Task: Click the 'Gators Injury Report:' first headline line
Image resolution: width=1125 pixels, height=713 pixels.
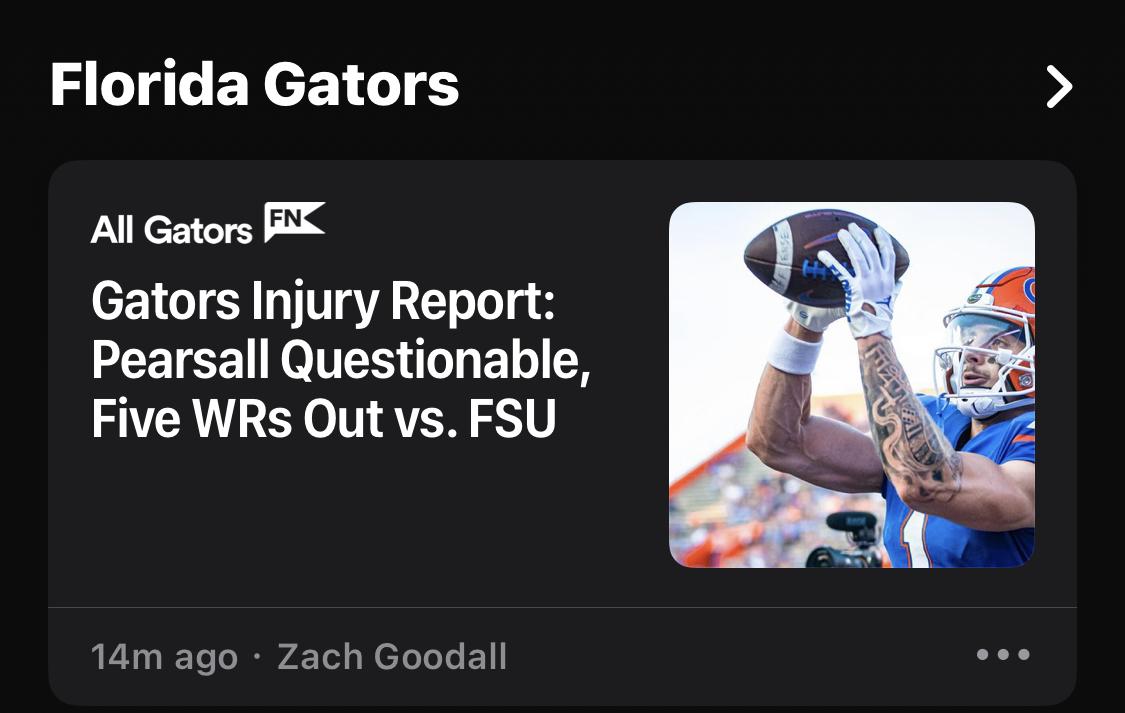Action: 323,301
